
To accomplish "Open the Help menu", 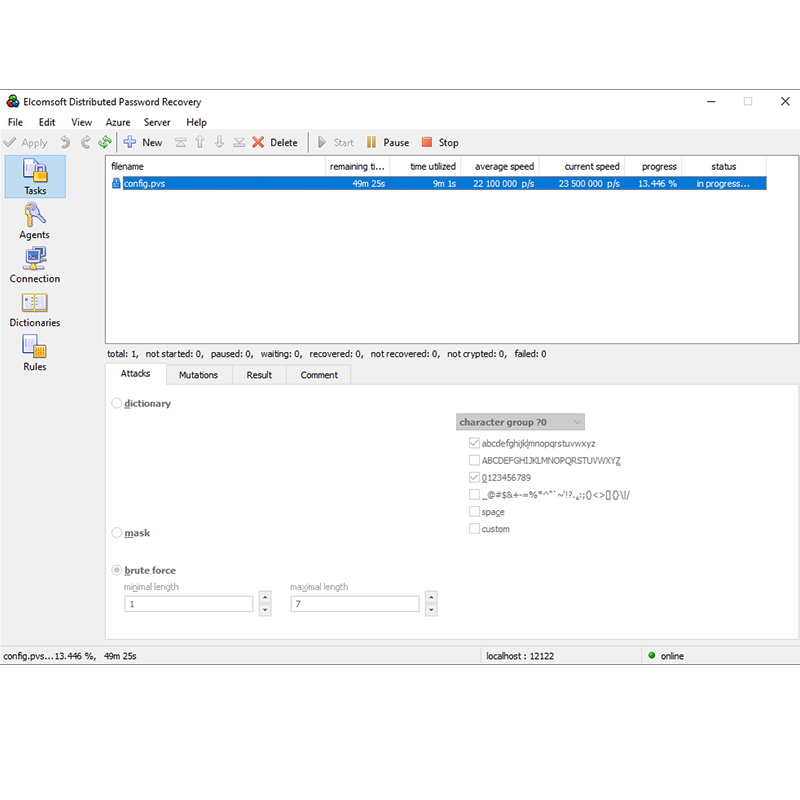I will tap(196, 122).
